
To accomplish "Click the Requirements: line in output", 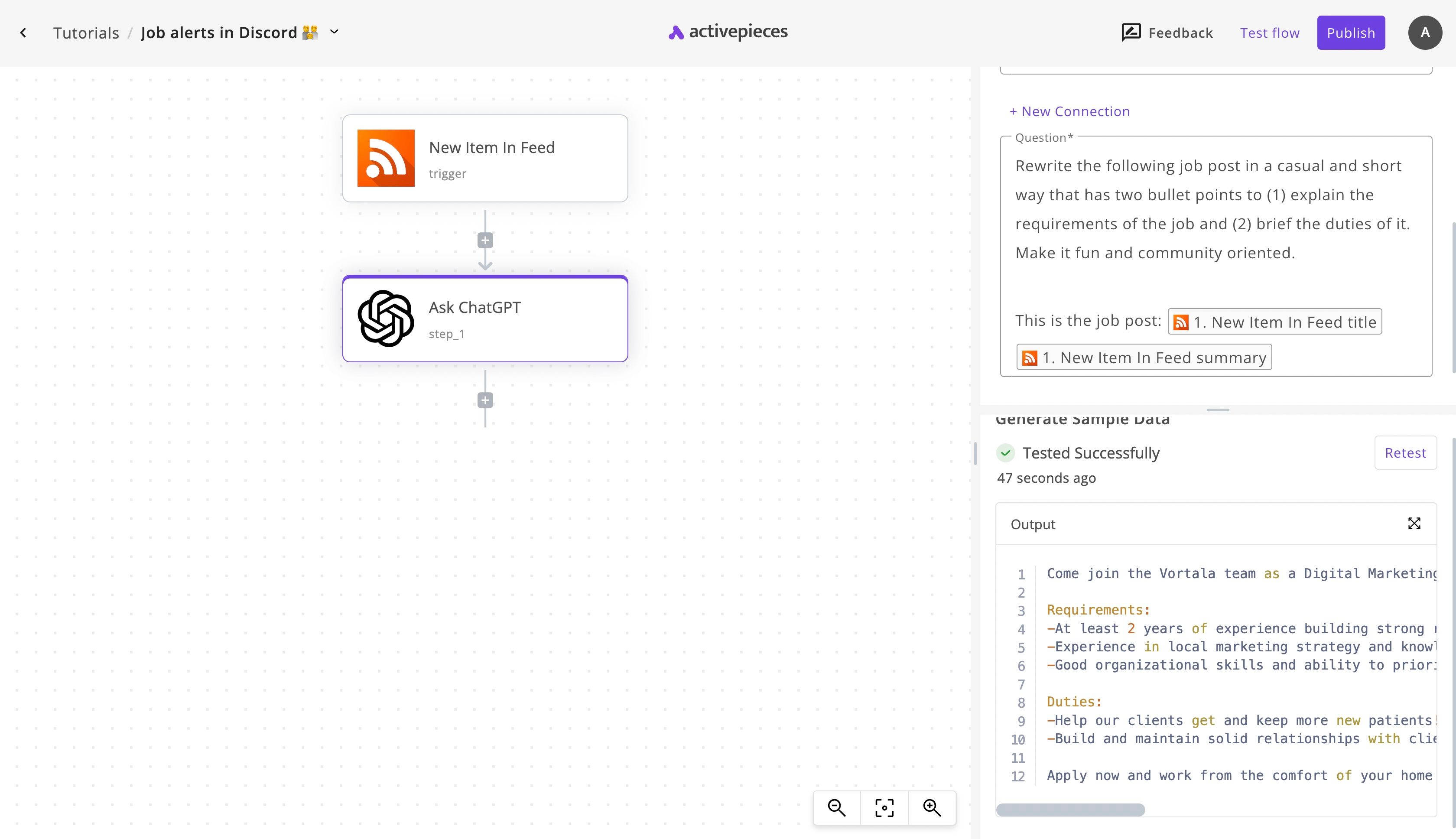I will pyautogui.click(x=1098, y=610).
